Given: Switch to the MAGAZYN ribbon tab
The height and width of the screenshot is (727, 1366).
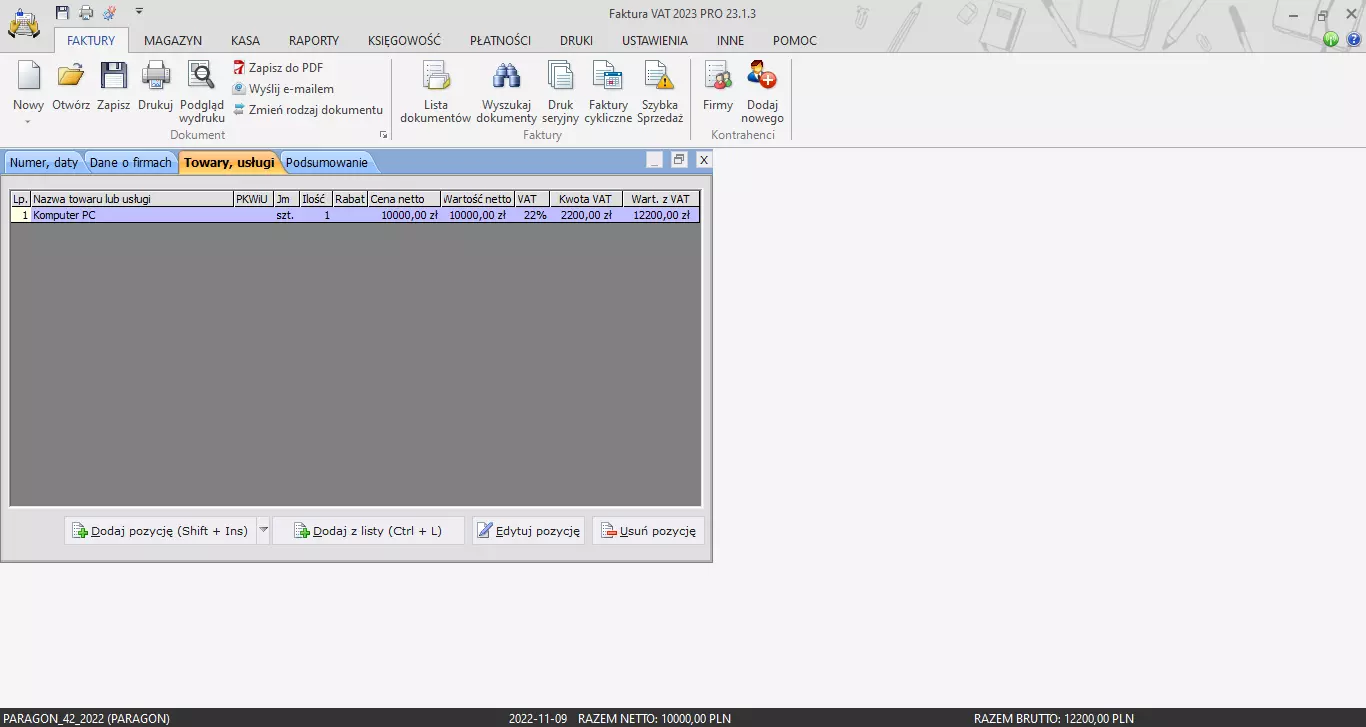Looking at the screenshot, I should point(172,41).
